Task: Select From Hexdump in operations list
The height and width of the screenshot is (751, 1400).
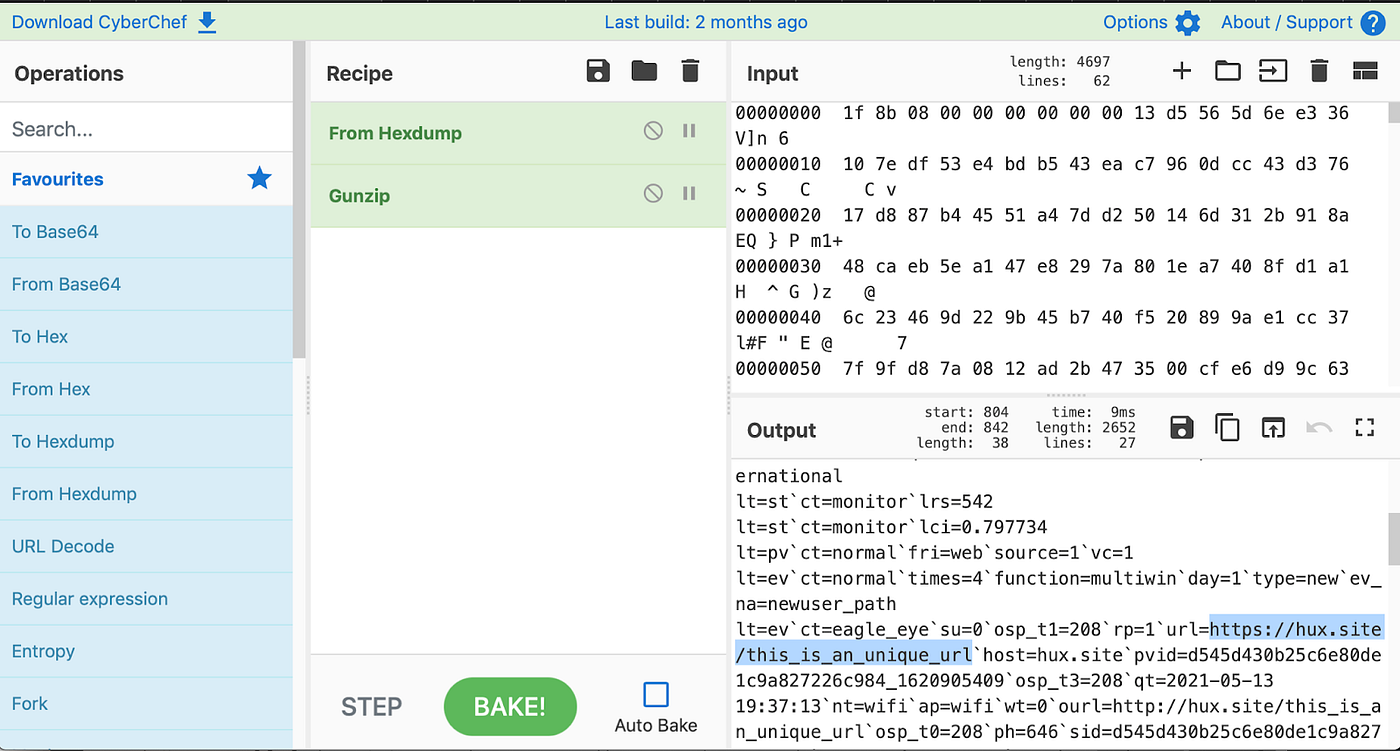Action: click(x=146, y=494)
